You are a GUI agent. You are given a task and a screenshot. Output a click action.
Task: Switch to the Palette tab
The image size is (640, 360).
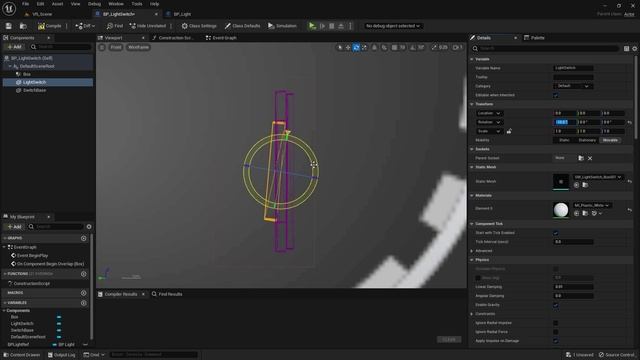(x=534, y=38)
